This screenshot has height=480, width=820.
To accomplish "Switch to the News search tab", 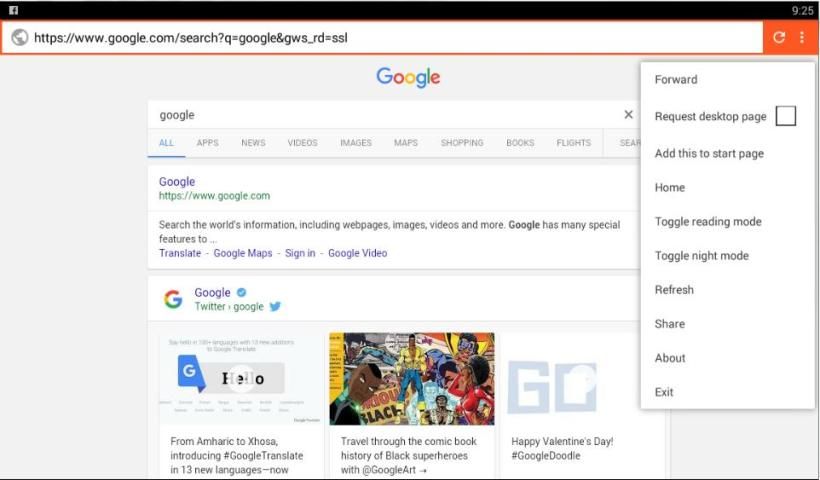I will coord(253,143).
